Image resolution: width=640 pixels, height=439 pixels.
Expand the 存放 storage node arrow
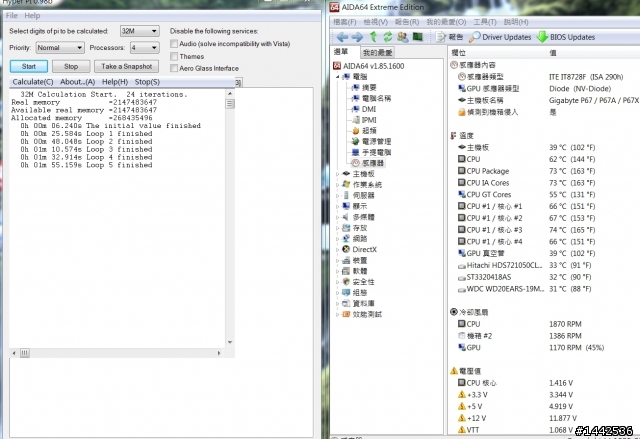(x=338, y=228)
